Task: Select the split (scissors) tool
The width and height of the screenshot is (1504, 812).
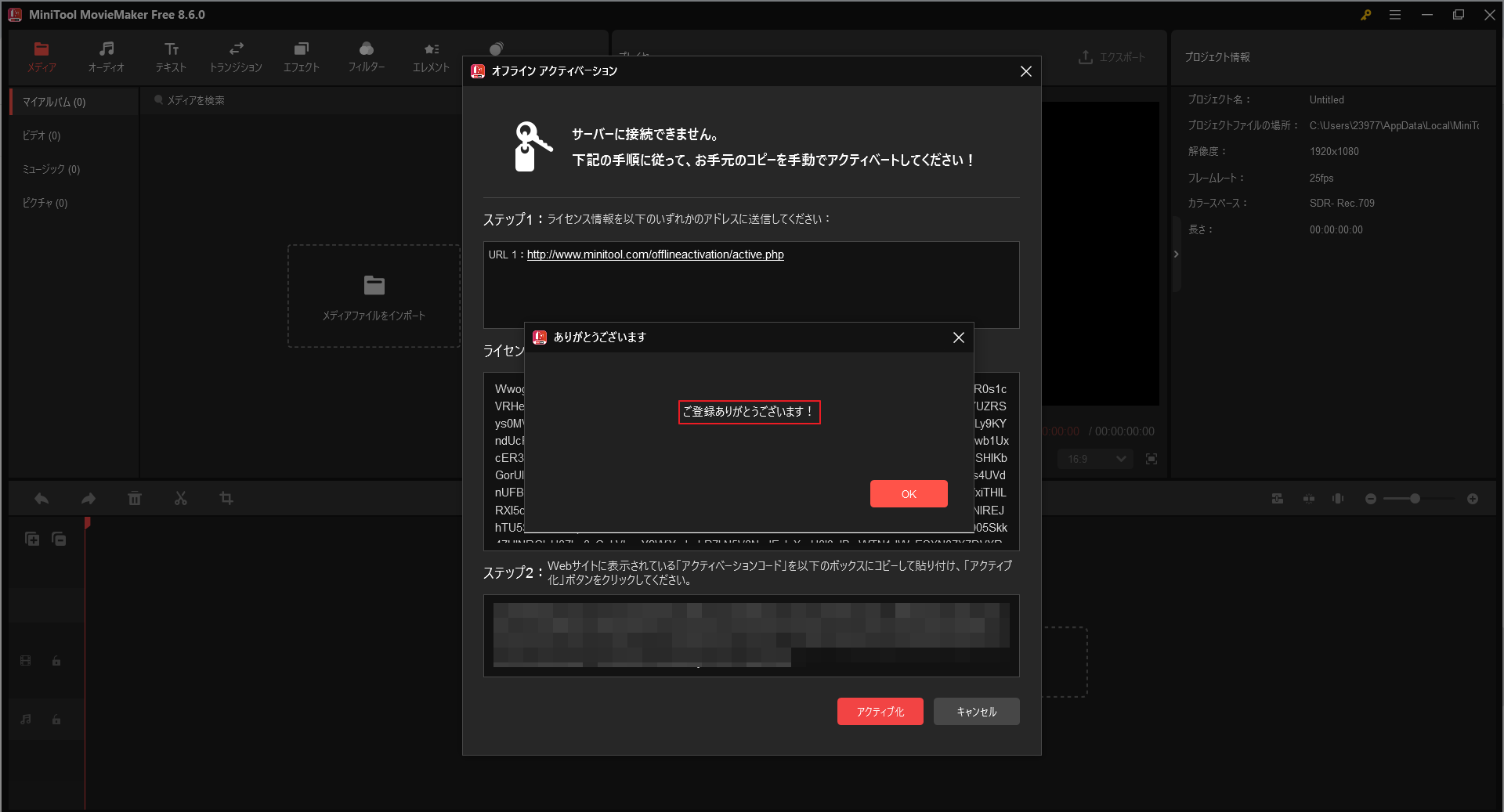Action: tap(180, 498)
